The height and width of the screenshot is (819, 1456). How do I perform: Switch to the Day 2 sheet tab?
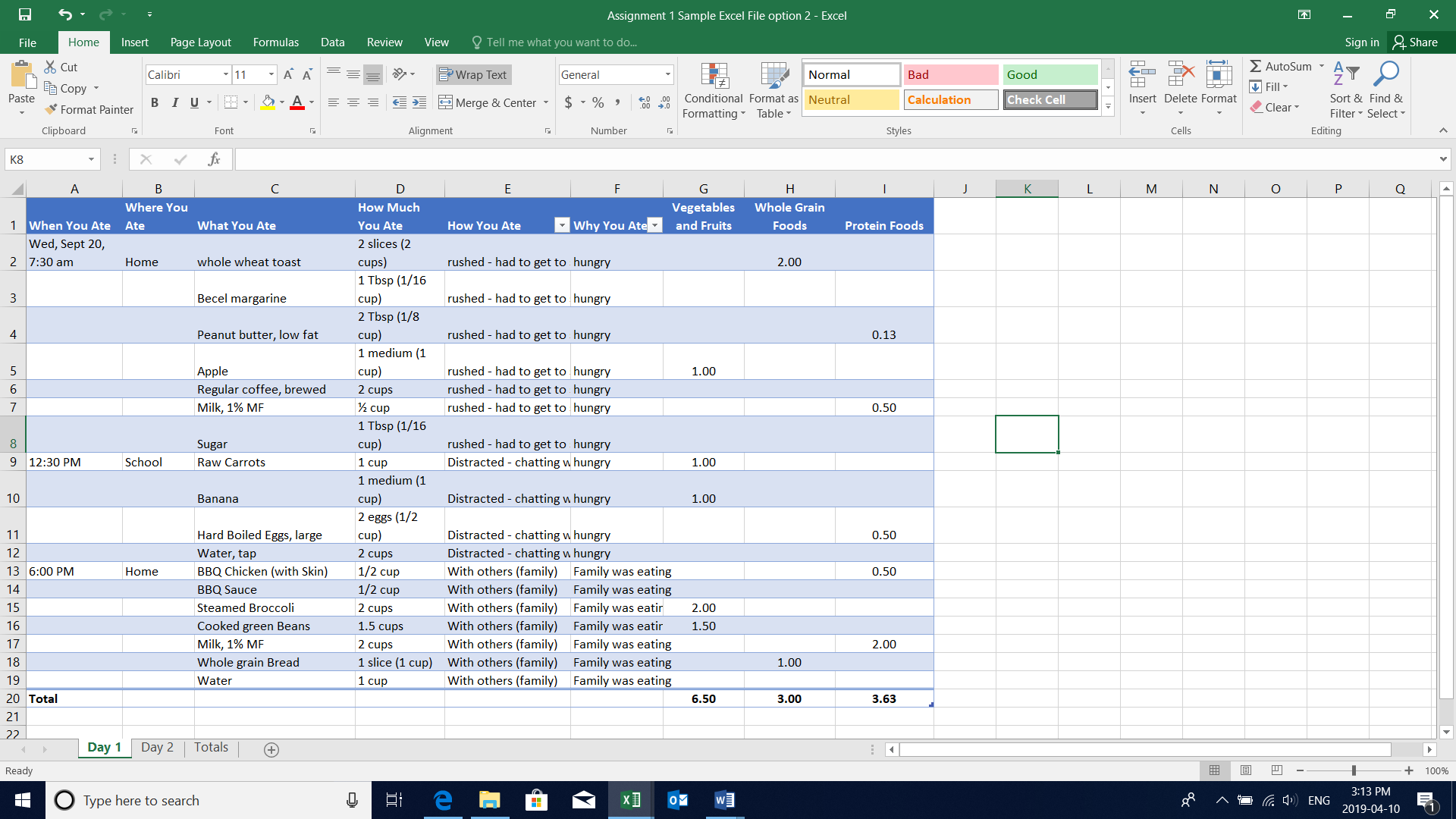tap(157, 747)
